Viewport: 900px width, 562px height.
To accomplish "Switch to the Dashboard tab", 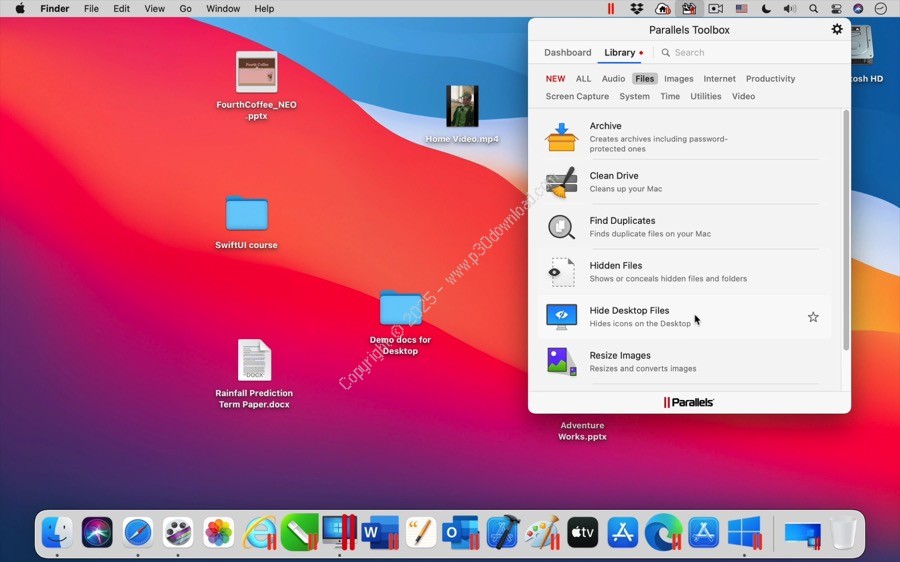I will pyautogui.click(x=567, y=53).
